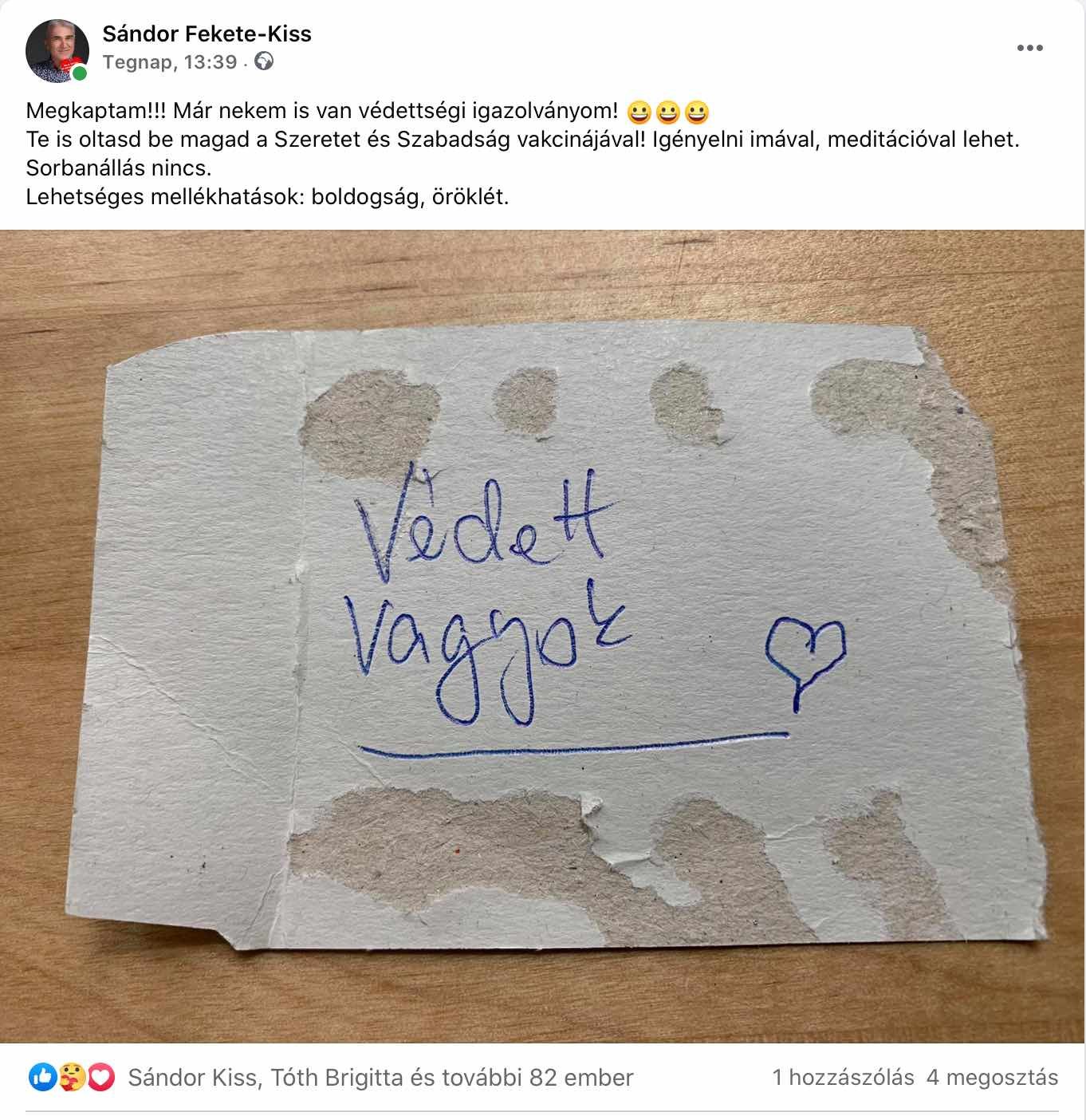Click the Lehetséges mellékhatások text line
1086x1120 pixels.
pos(267,197)
